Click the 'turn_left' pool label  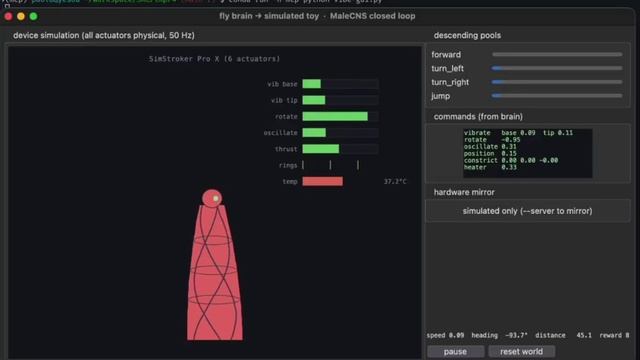point(447,68)
